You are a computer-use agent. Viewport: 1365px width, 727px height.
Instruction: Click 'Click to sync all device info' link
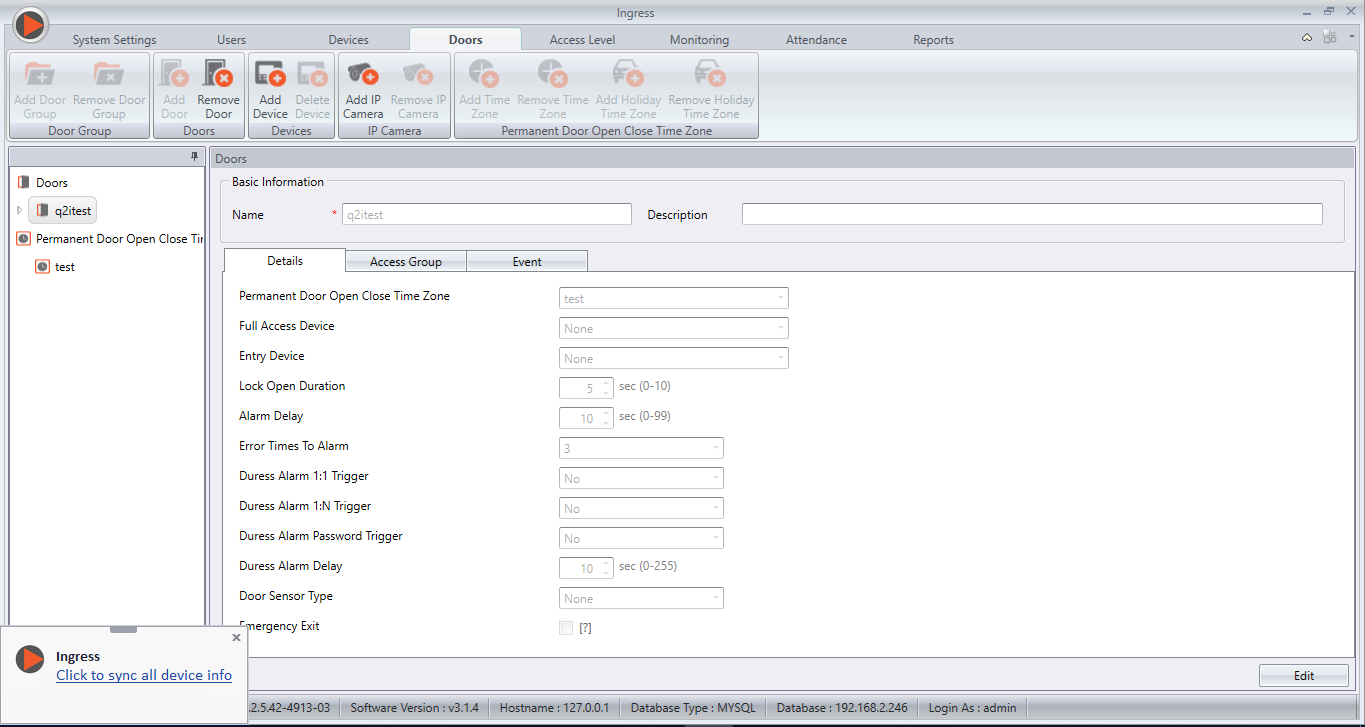tap(144, 675)
